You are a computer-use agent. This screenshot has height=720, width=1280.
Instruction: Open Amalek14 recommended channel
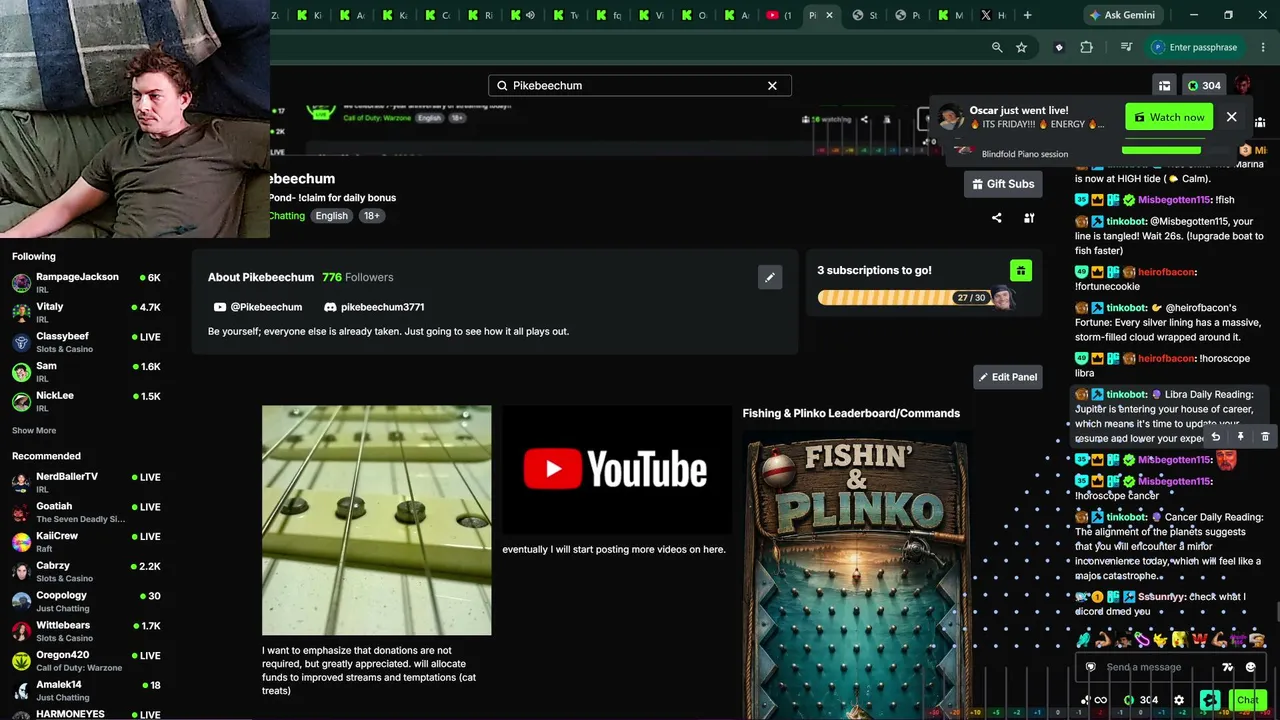tap(86, 690)
